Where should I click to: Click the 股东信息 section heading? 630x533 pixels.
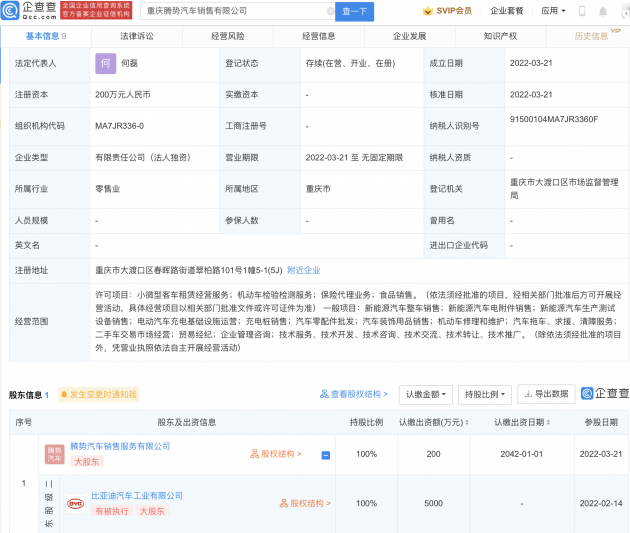[25, 395]
